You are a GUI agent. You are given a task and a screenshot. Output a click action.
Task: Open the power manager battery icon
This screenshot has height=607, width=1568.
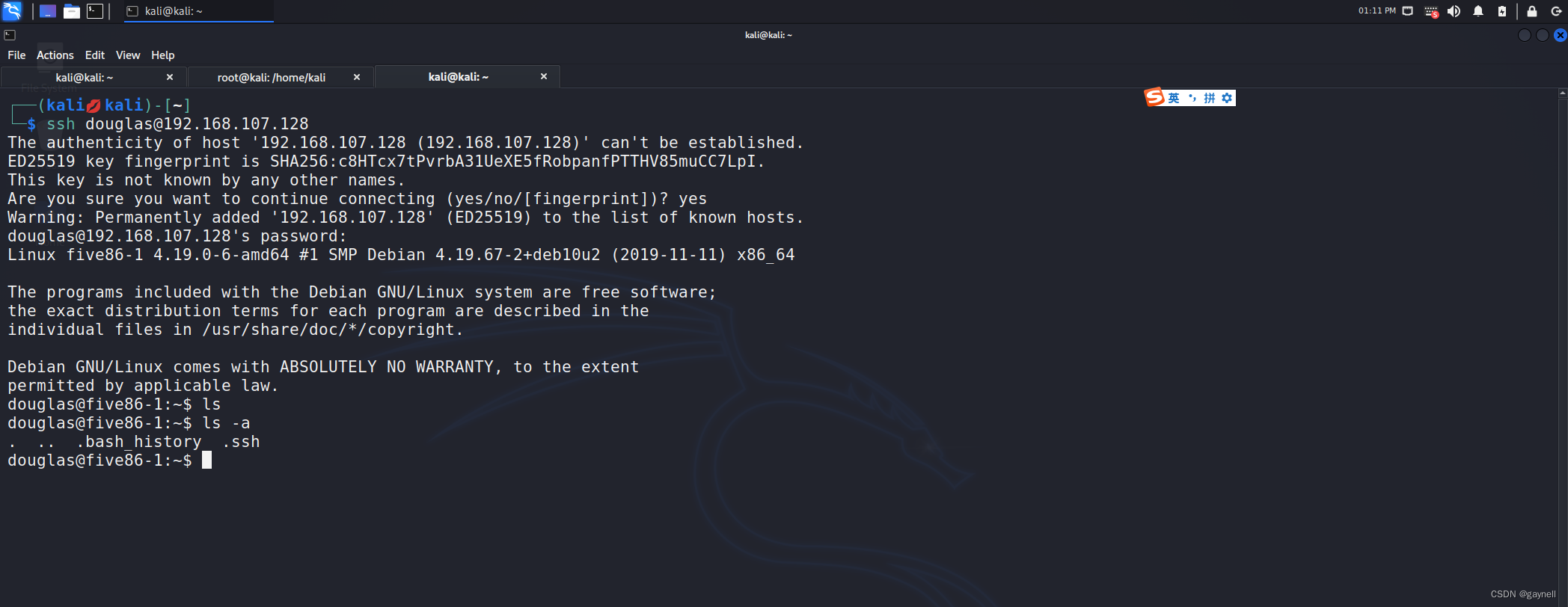1502,11
